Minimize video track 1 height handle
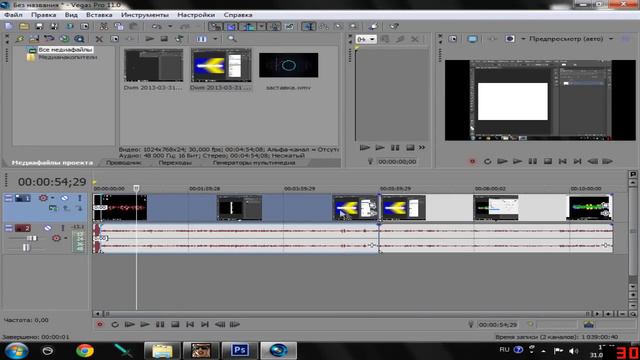This screenshot has height=360, width=640. [x=9, y=198]
